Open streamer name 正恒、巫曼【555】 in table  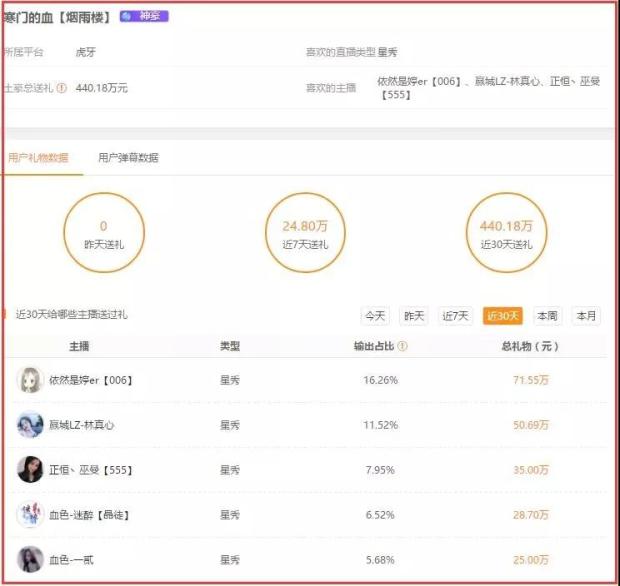(x=91, y=470)
